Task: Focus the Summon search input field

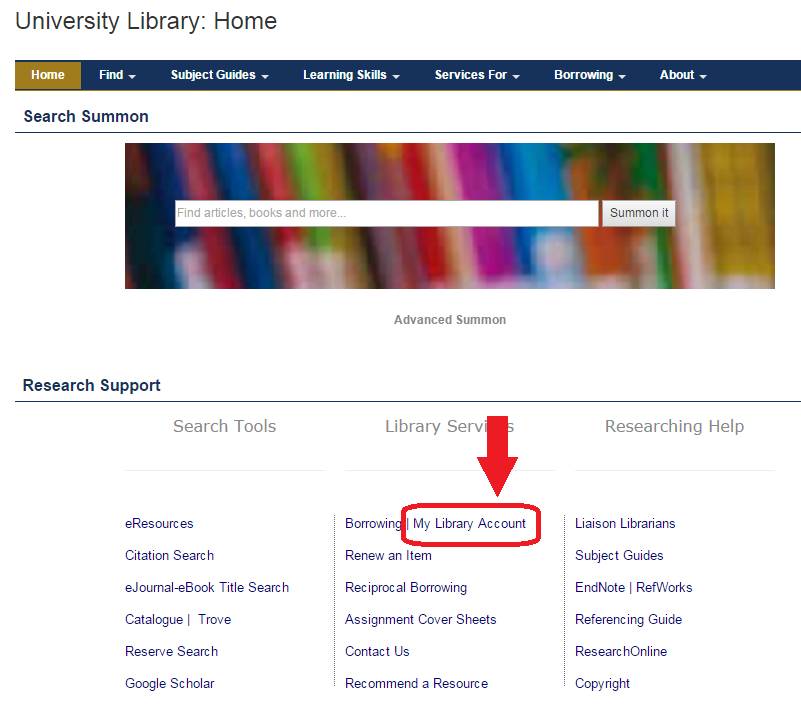Action: (387, 213)
